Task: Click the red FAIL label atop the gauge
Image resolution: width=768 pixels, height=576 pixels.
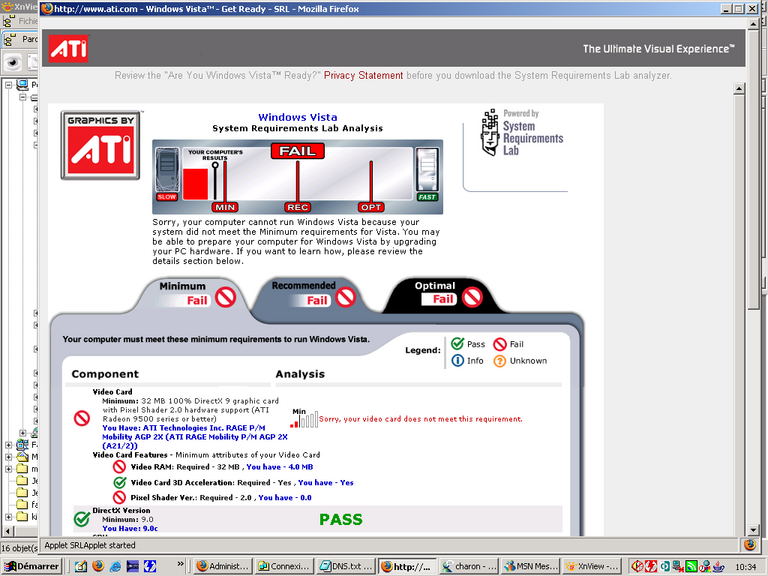Action: pos(297,151)
